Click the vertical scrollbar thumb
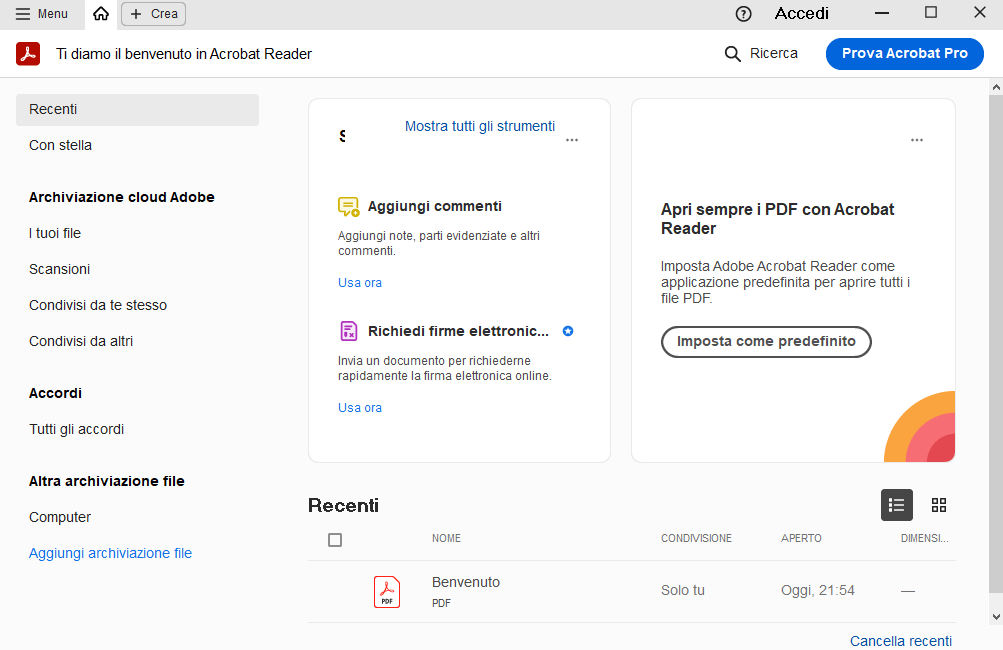Image resolution: width=1003 pixels, height=650 pixels. click(996, 344)
